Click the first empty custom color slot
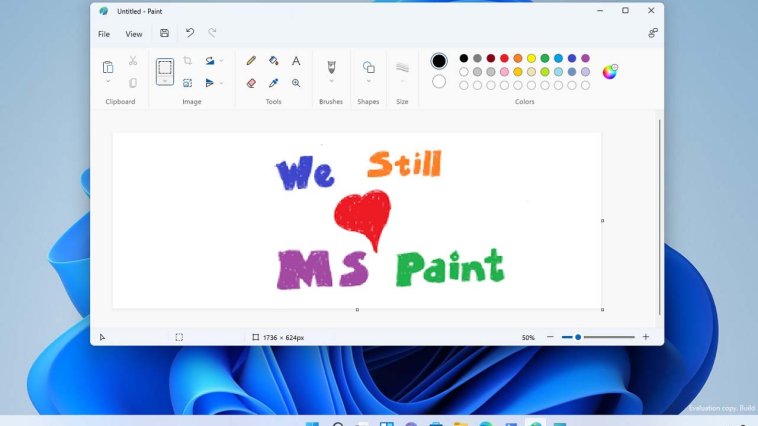This screenshot has height=426, width=758. pyautogui.click(x=464, y=85)
